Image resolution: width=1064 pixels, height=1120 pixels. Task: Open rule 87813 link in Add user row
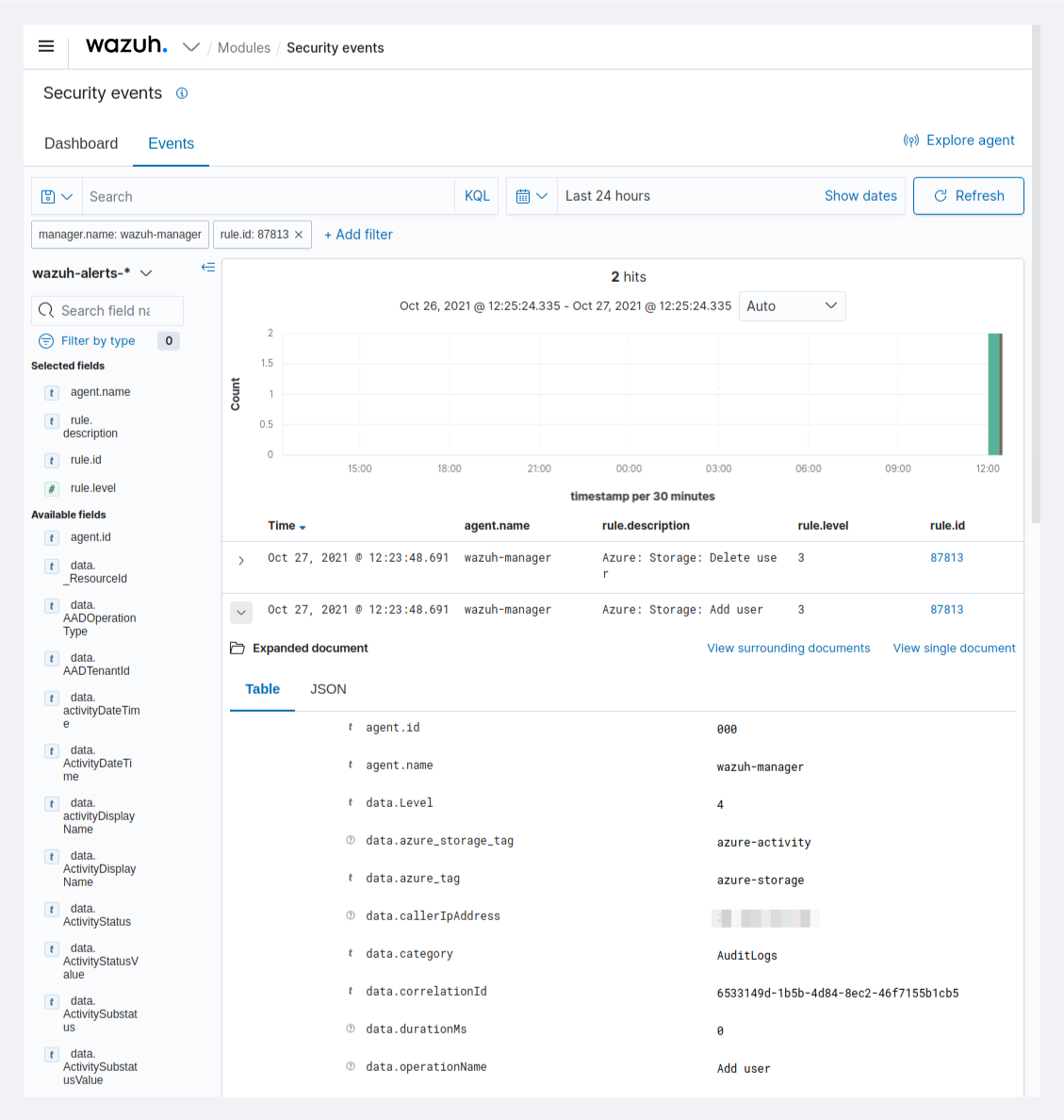coord(947,609)
